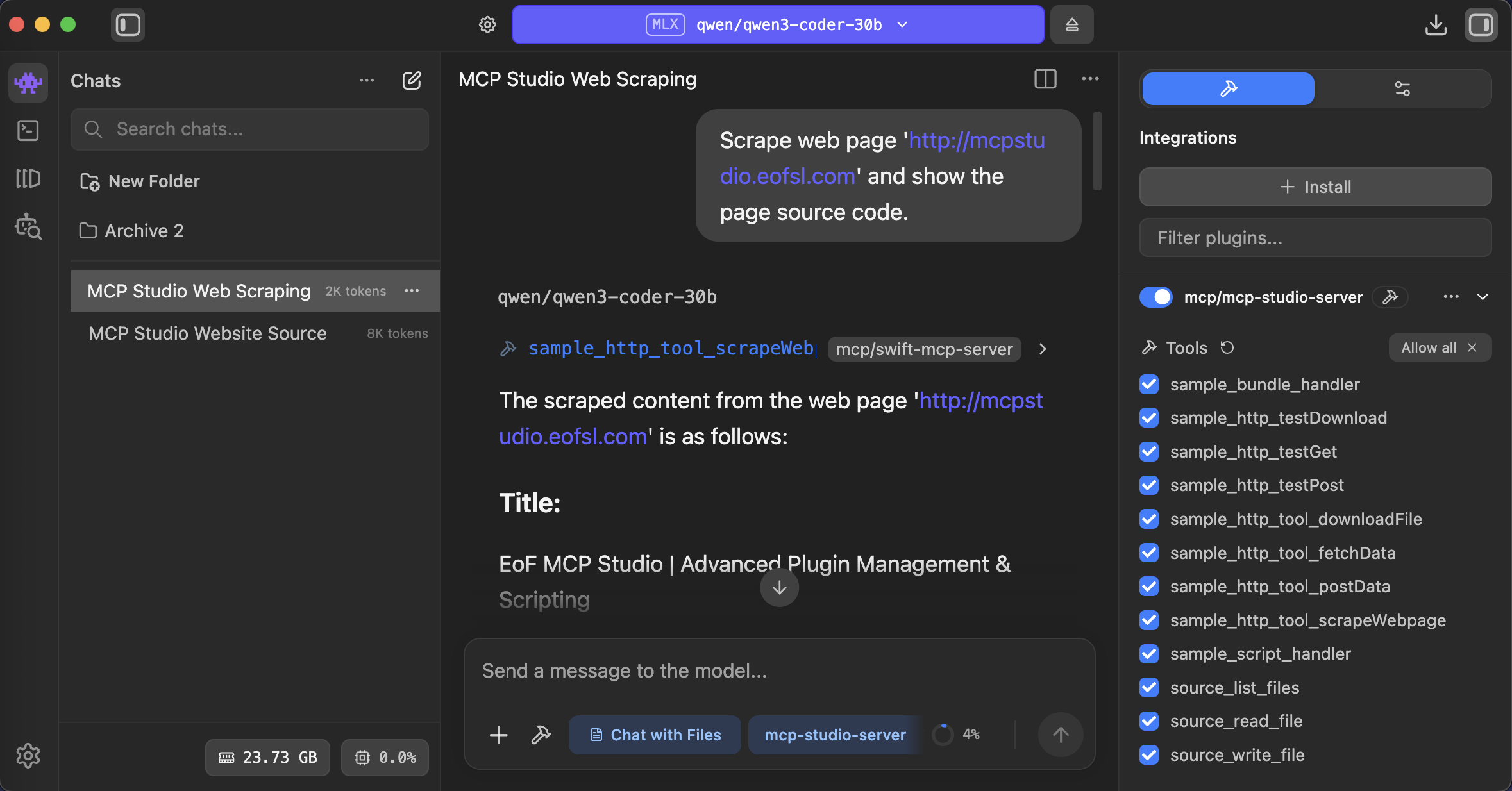The width and height of the screenshot is (1512, 791).
Task: Toggle the mcp/mcp-studio-server integration switch
Action: [1155, 297]
